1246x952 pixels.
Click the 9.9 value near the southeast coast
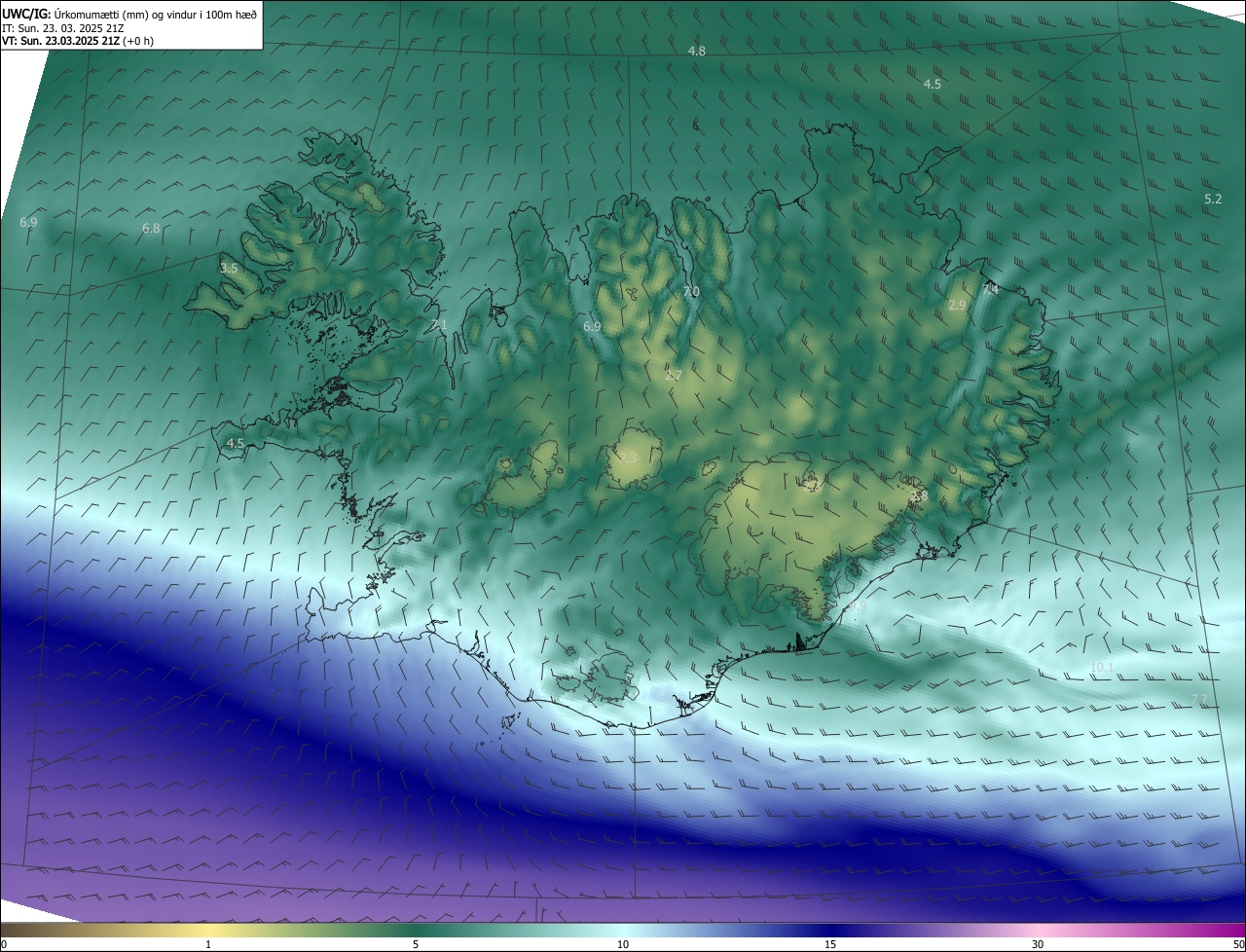(858, 606)
